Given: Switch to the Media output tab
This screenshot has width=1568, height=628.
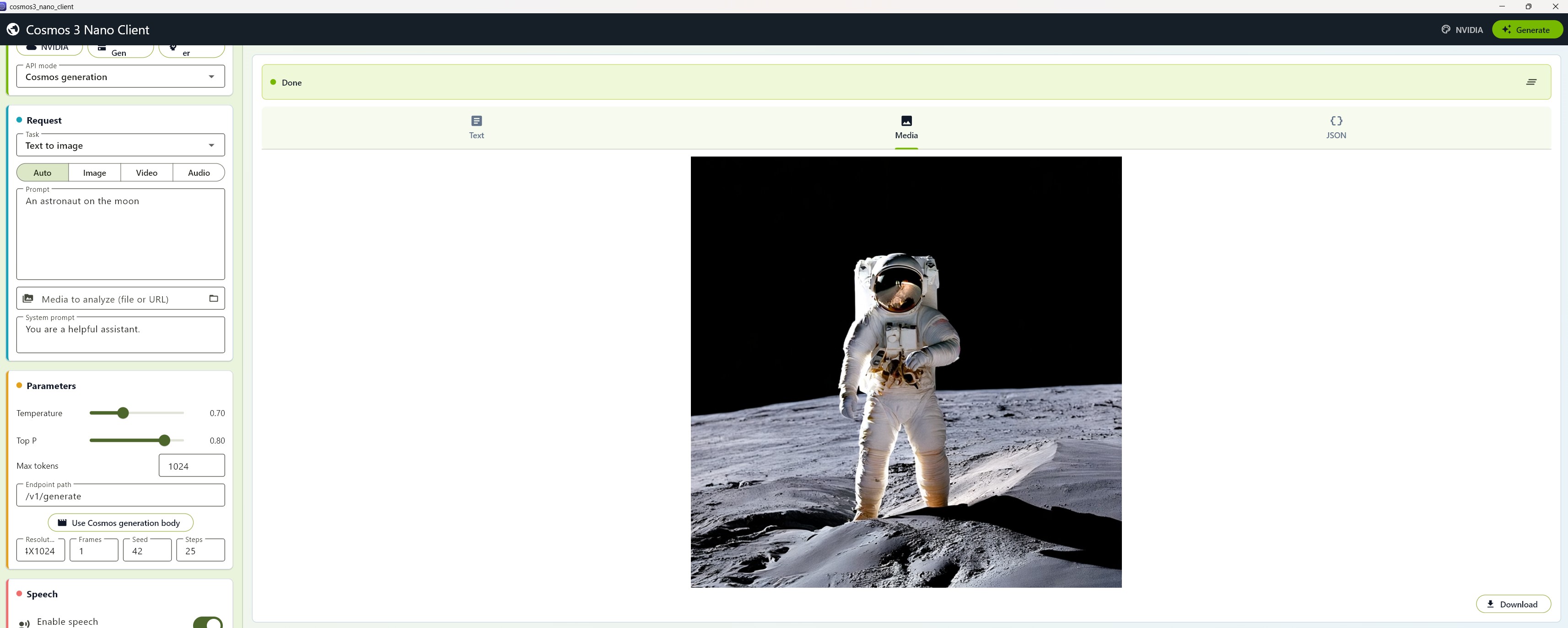Looking at the screenshot, I should coord(906,127).
